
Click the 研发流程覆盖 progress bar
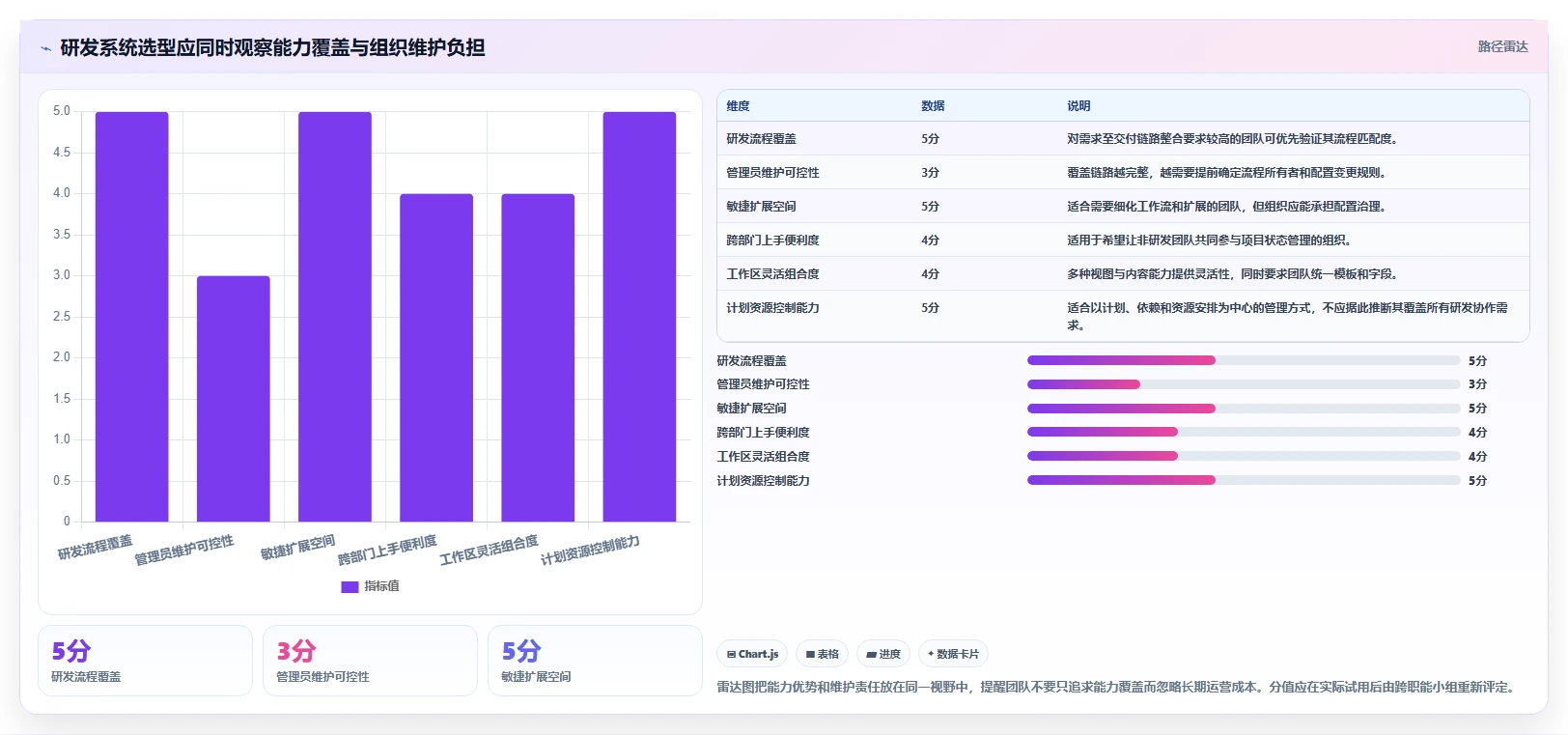point(1244,360)
